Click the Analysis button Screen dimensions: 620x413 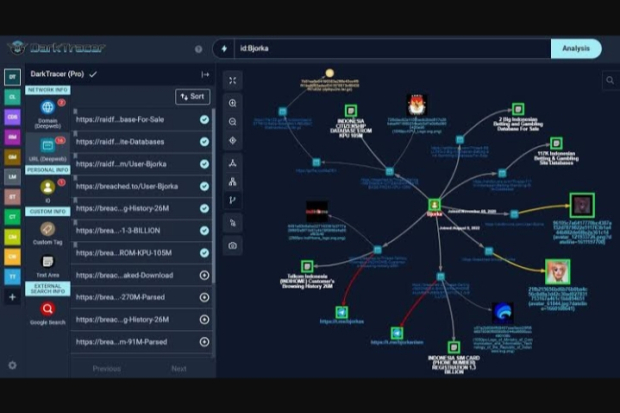[x=575, y=48]
